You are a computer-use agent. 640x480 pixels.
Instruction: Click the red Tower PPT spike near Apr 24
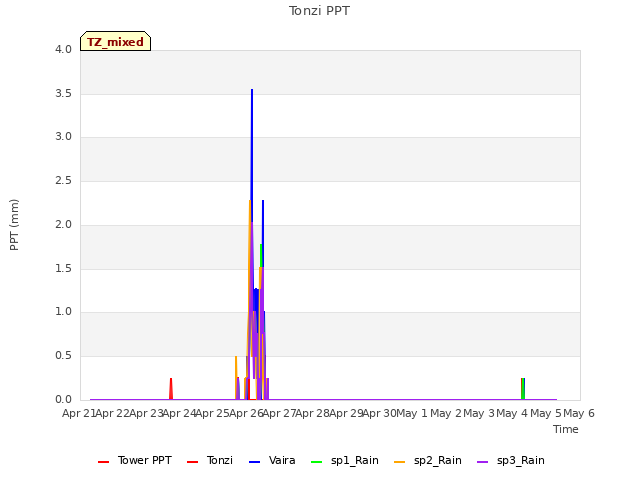click(171, 389)
